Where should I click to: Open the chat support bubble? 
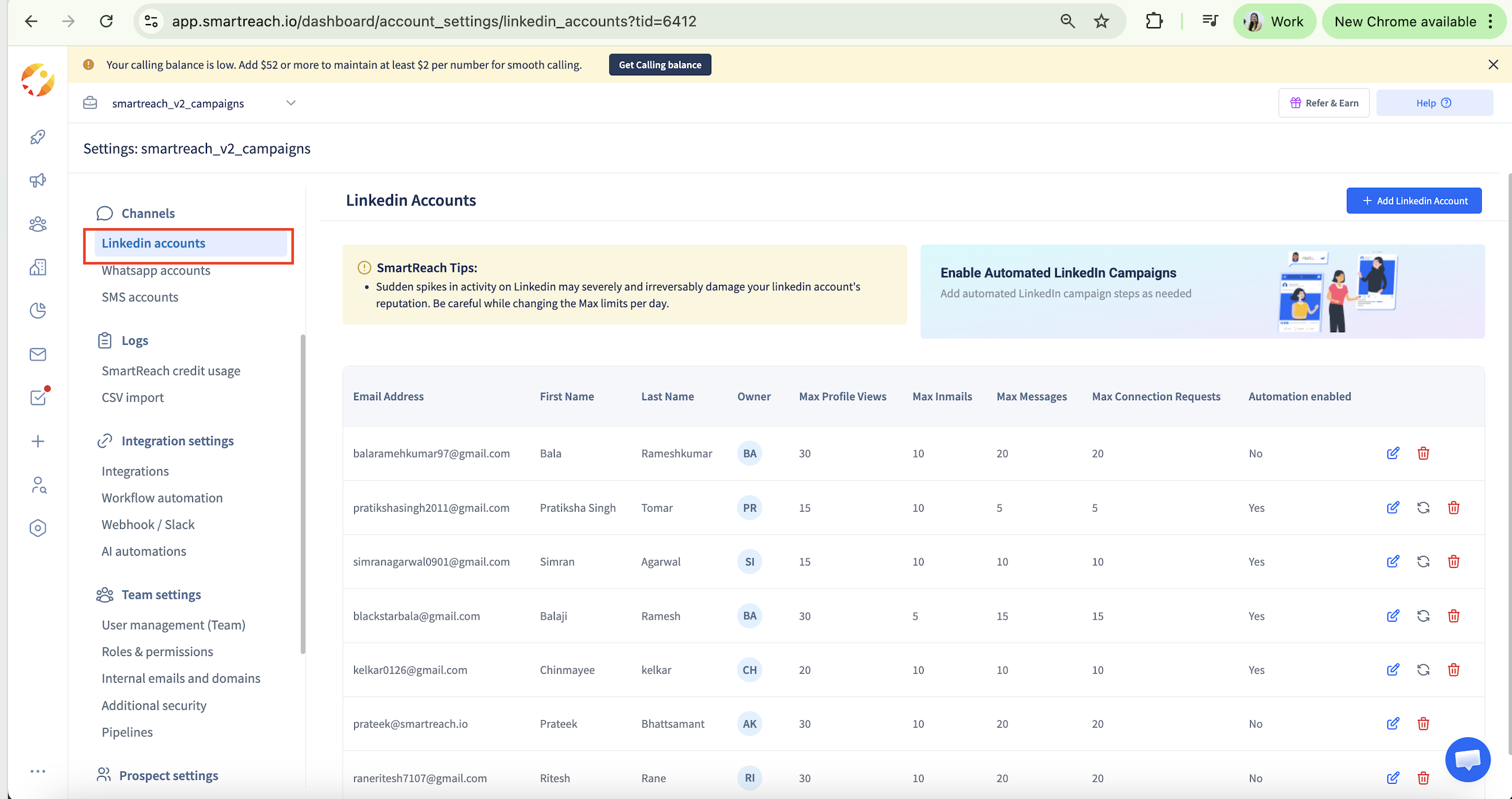[x=1468, y=759]
